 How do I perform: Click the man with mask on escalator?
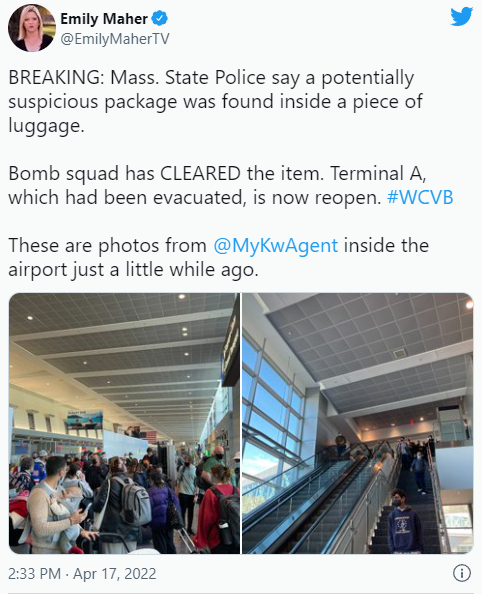(405, 521)
